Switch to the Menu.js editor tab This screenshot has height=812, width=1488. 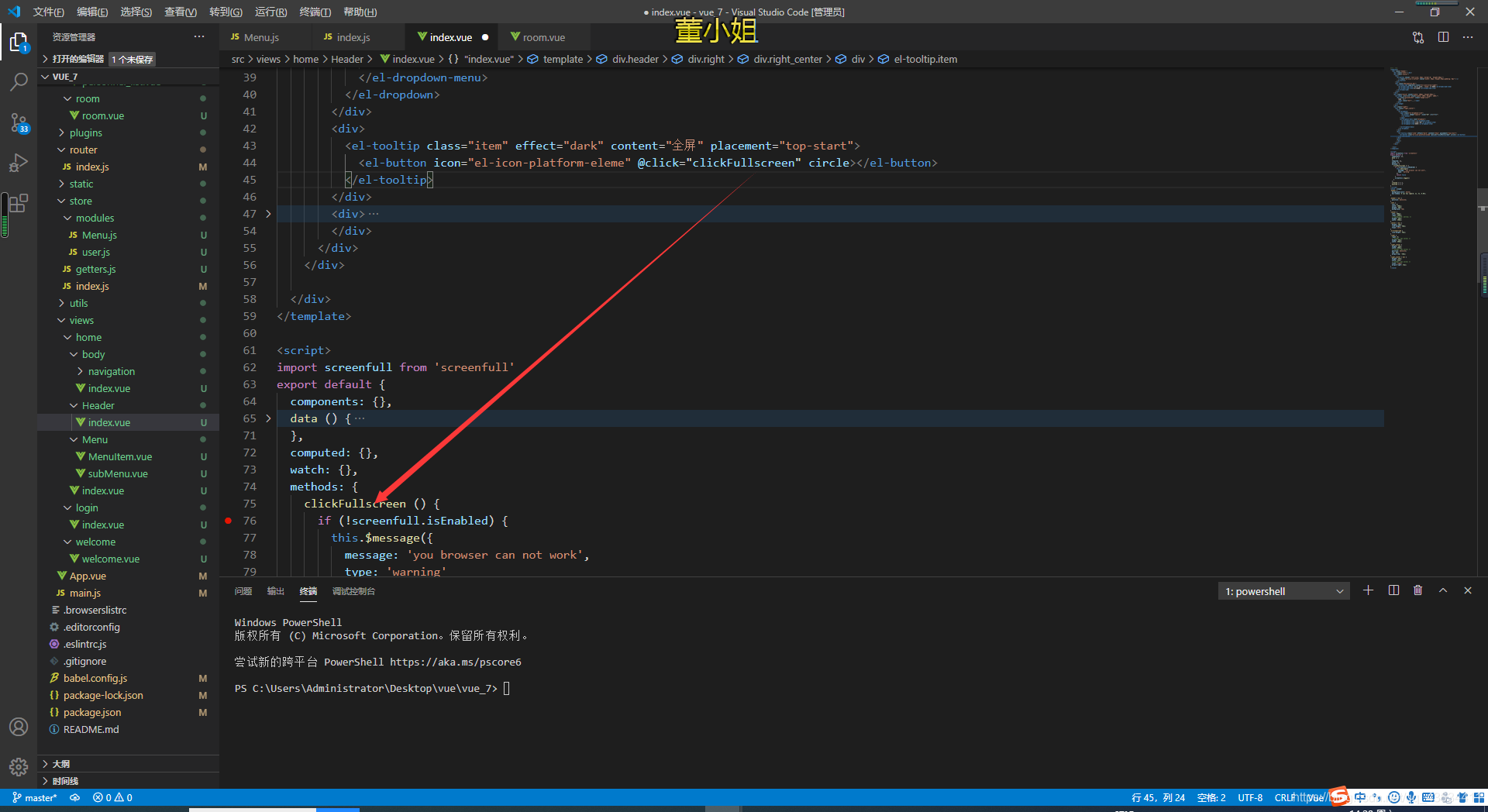(261, 37)
